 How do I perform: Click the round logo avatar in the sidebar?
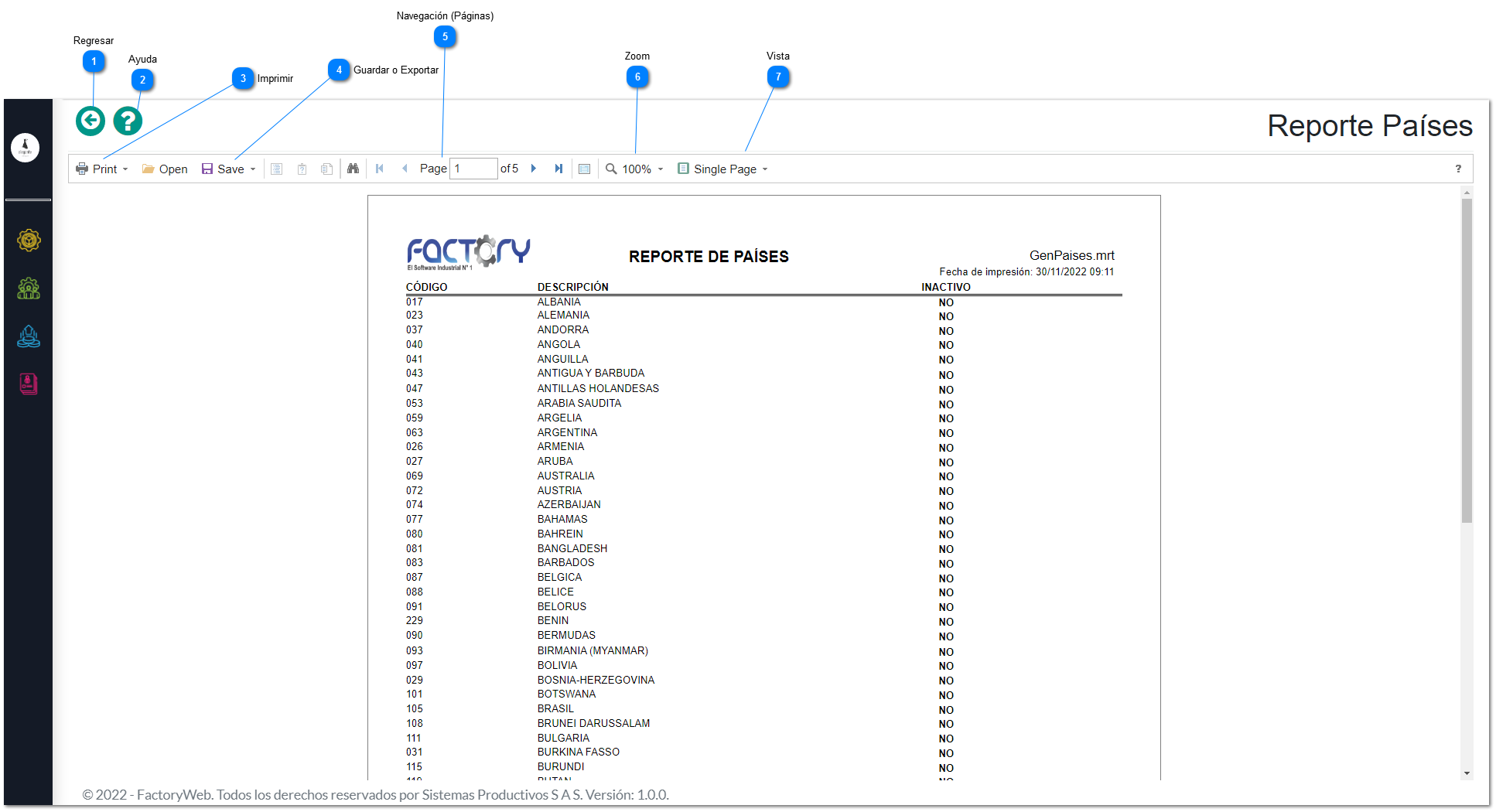(x=26, y=147)
